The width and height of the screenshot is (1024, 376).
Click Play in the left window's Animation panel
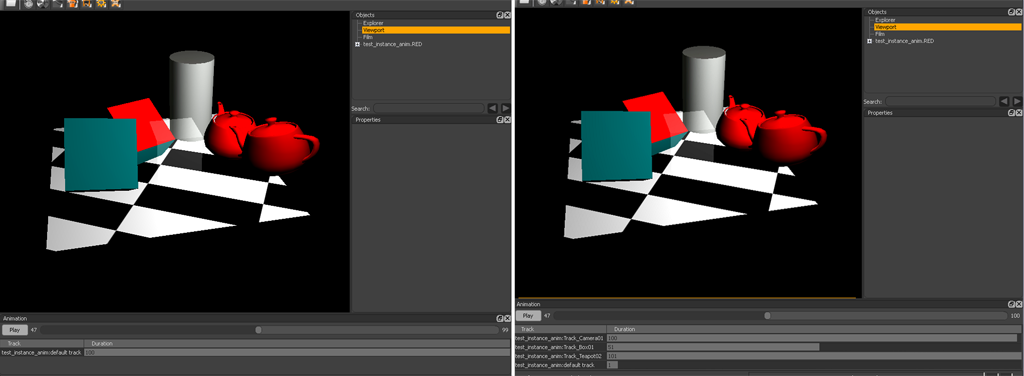coord(14,330)
